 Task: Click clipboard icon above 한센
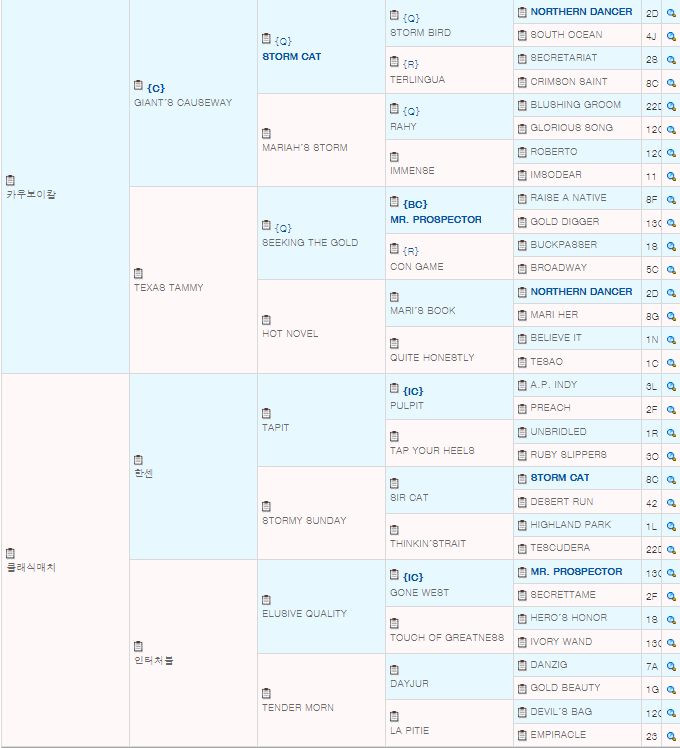coord(138,460)
